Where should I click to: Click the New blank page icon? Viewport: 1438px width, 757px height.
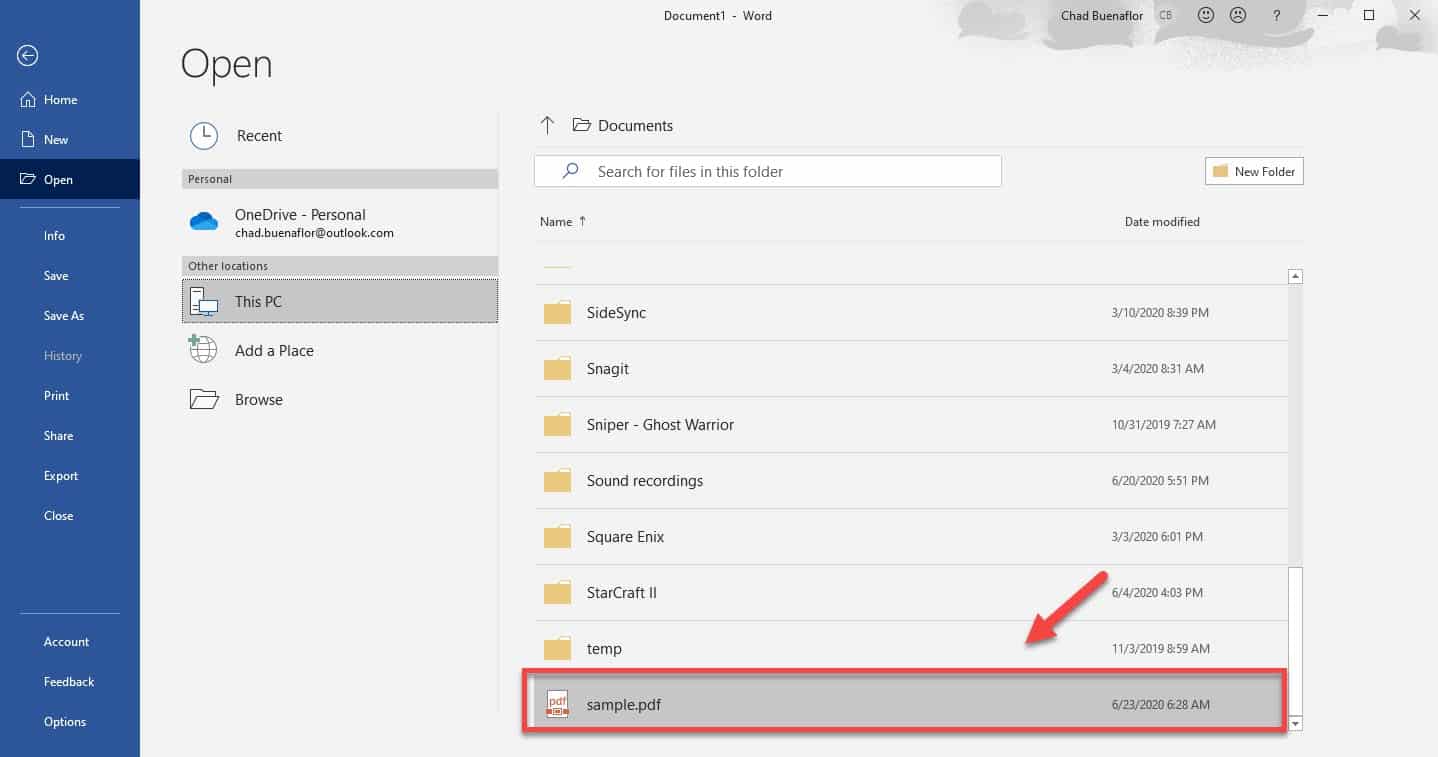point(28,140)
